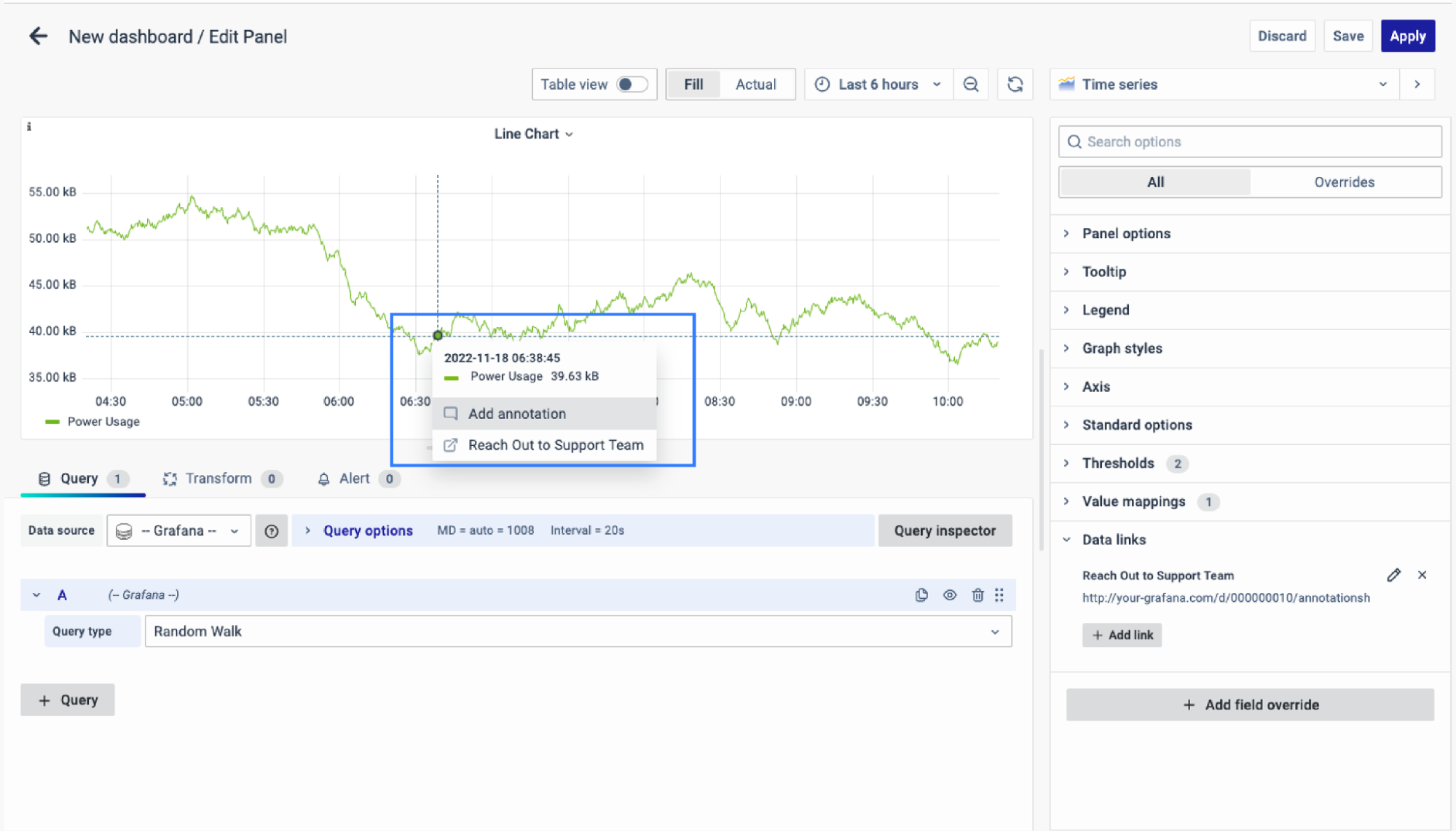Click the Apply button
Viewport: 1456px width, 832px height.
[x=1407, y=36]
